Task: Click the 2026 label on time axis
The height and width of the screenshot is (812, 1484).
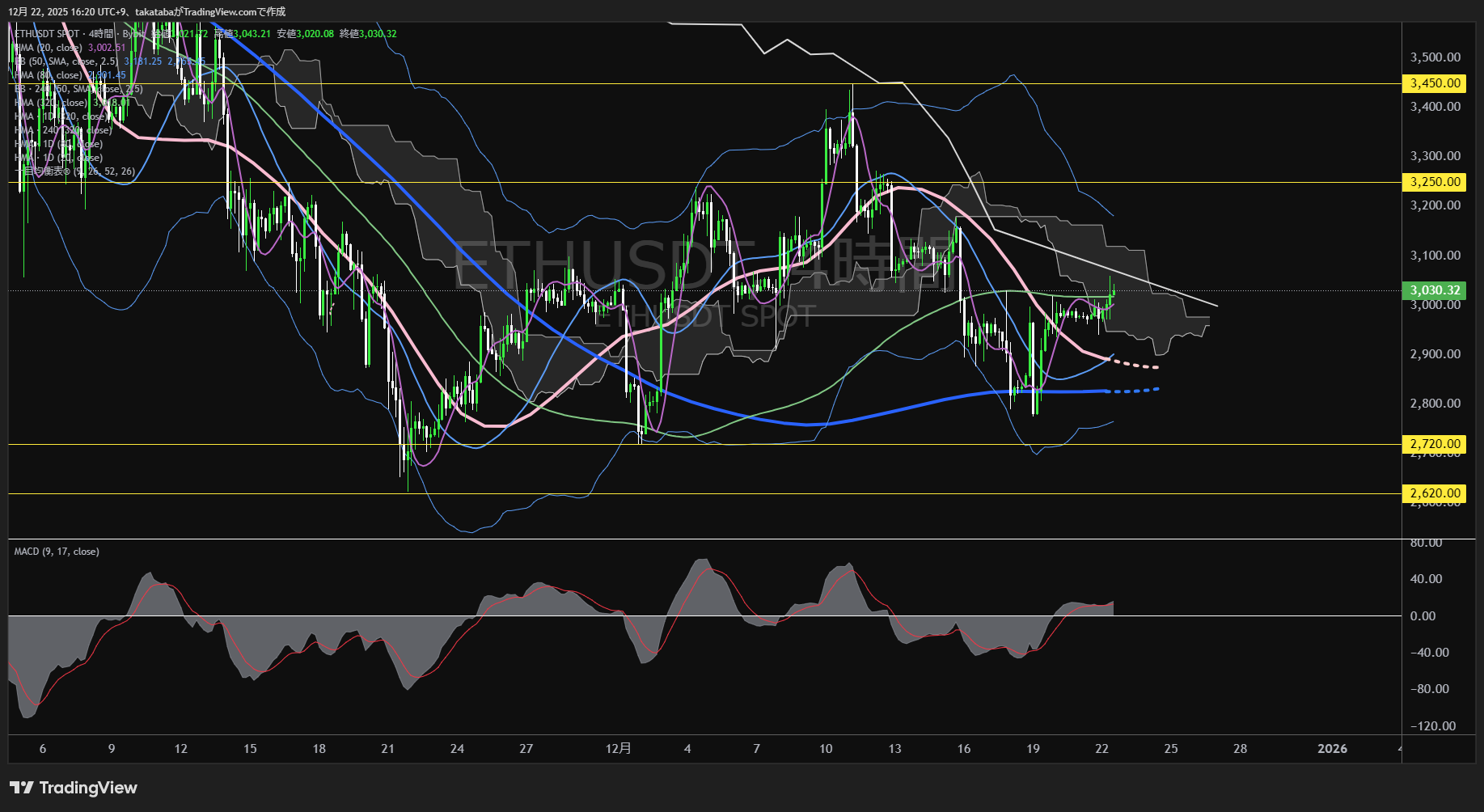Action: tap(1331, 749)
